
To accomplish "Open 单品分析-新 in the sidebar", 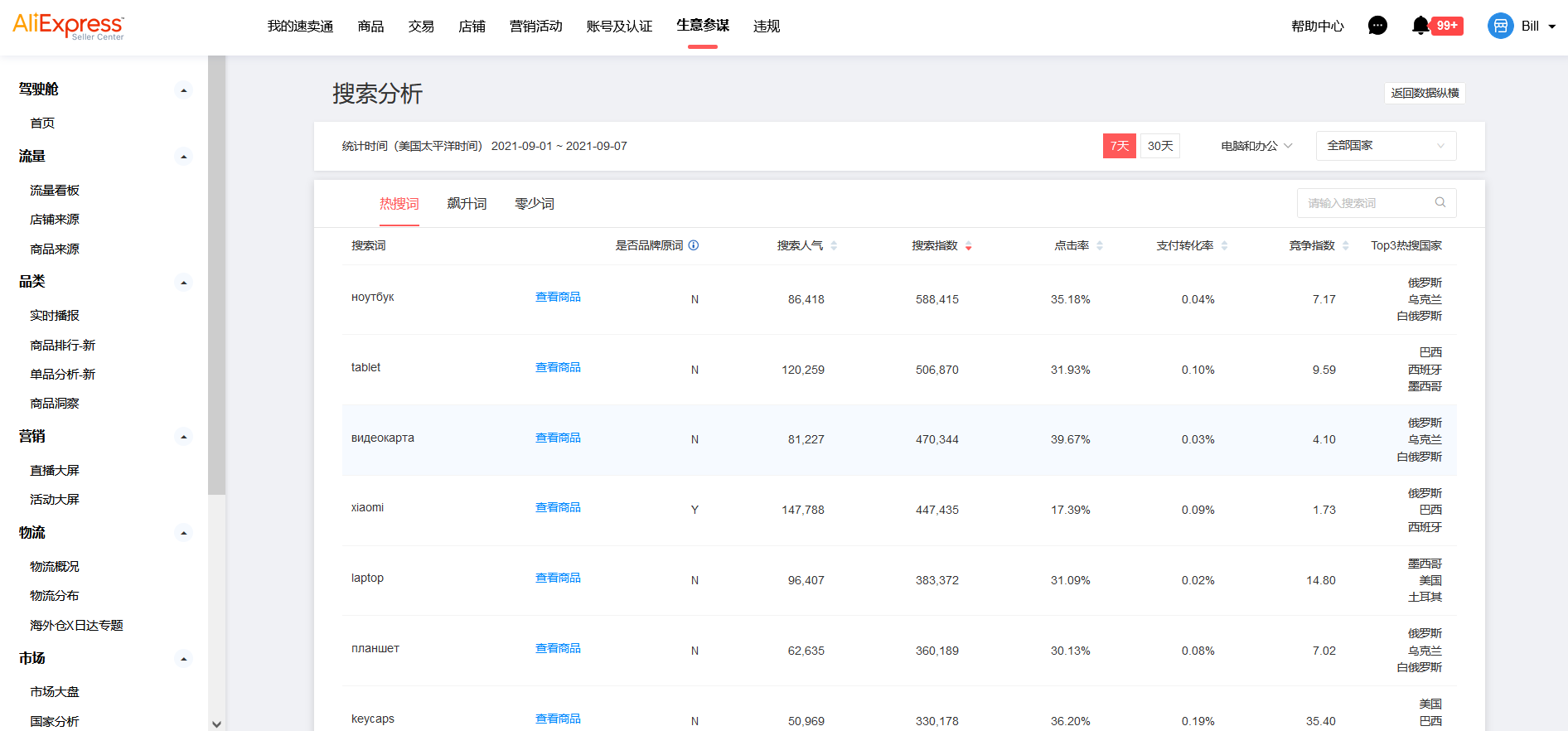I will (63, 375).
